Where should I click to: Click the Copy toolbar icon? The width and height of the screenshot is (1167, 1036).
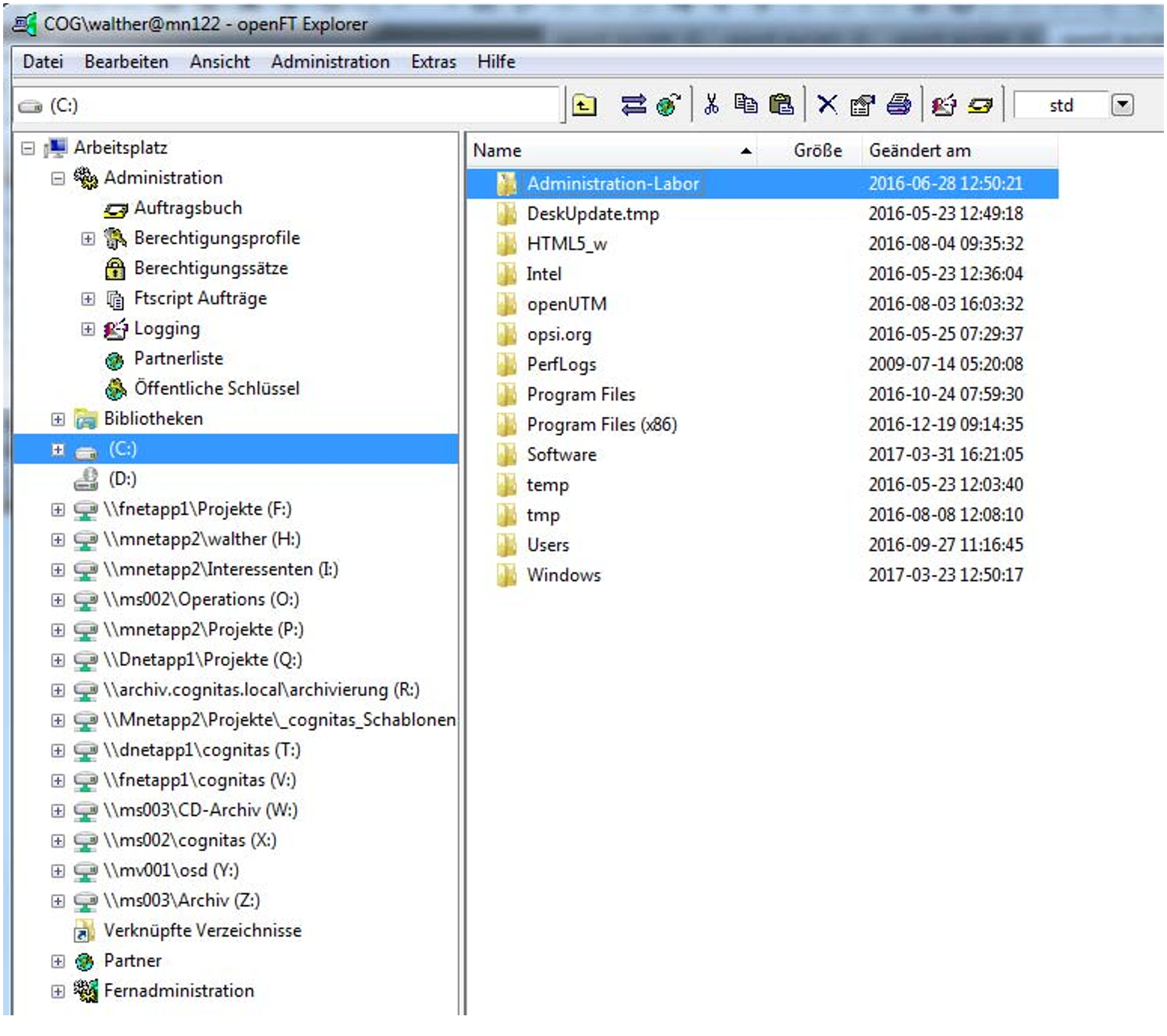pos(745,104)
